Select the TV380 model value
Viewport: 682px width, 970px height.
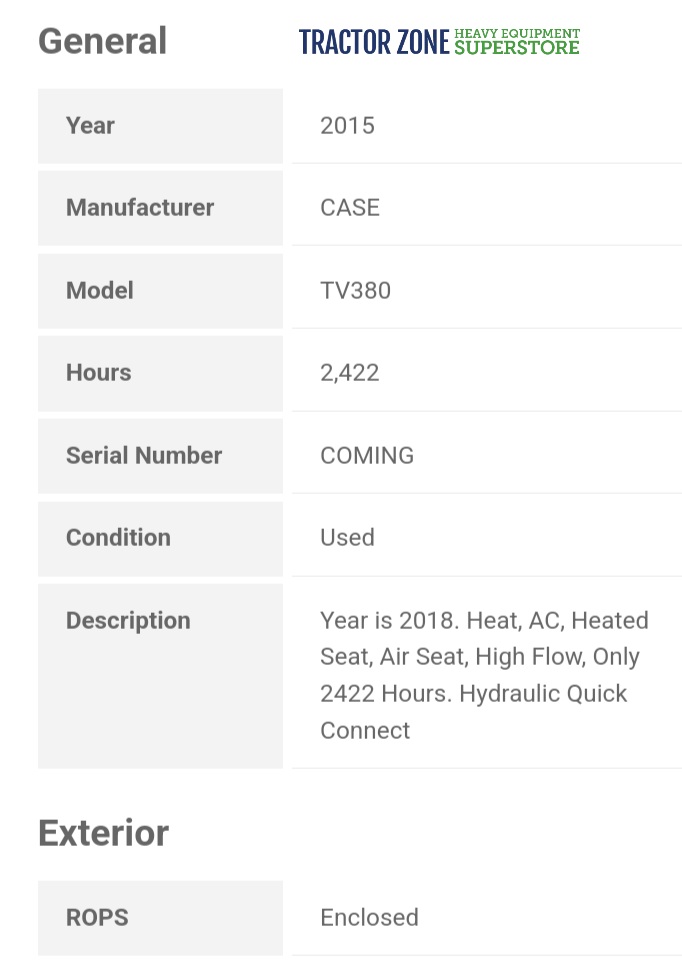pos(355,290)
